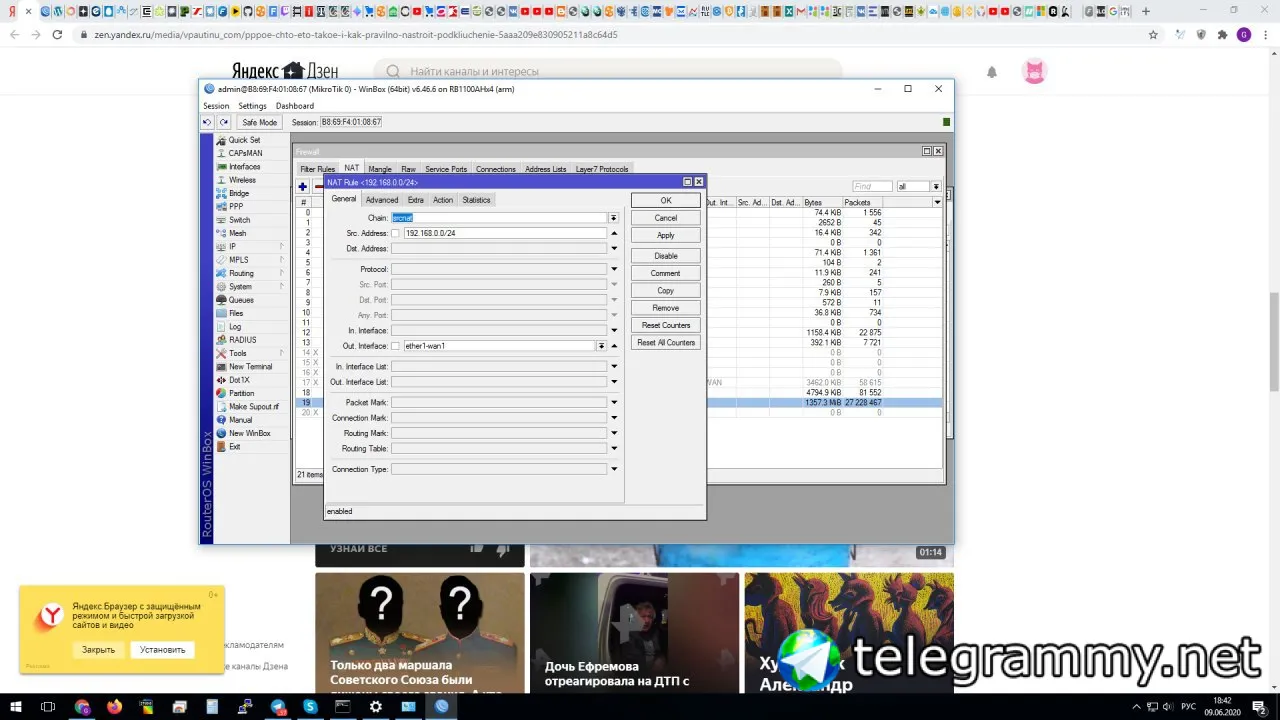Click the WinBox undo arrow
Viewport: 1280px width, 720px height.
click(207, 122)
